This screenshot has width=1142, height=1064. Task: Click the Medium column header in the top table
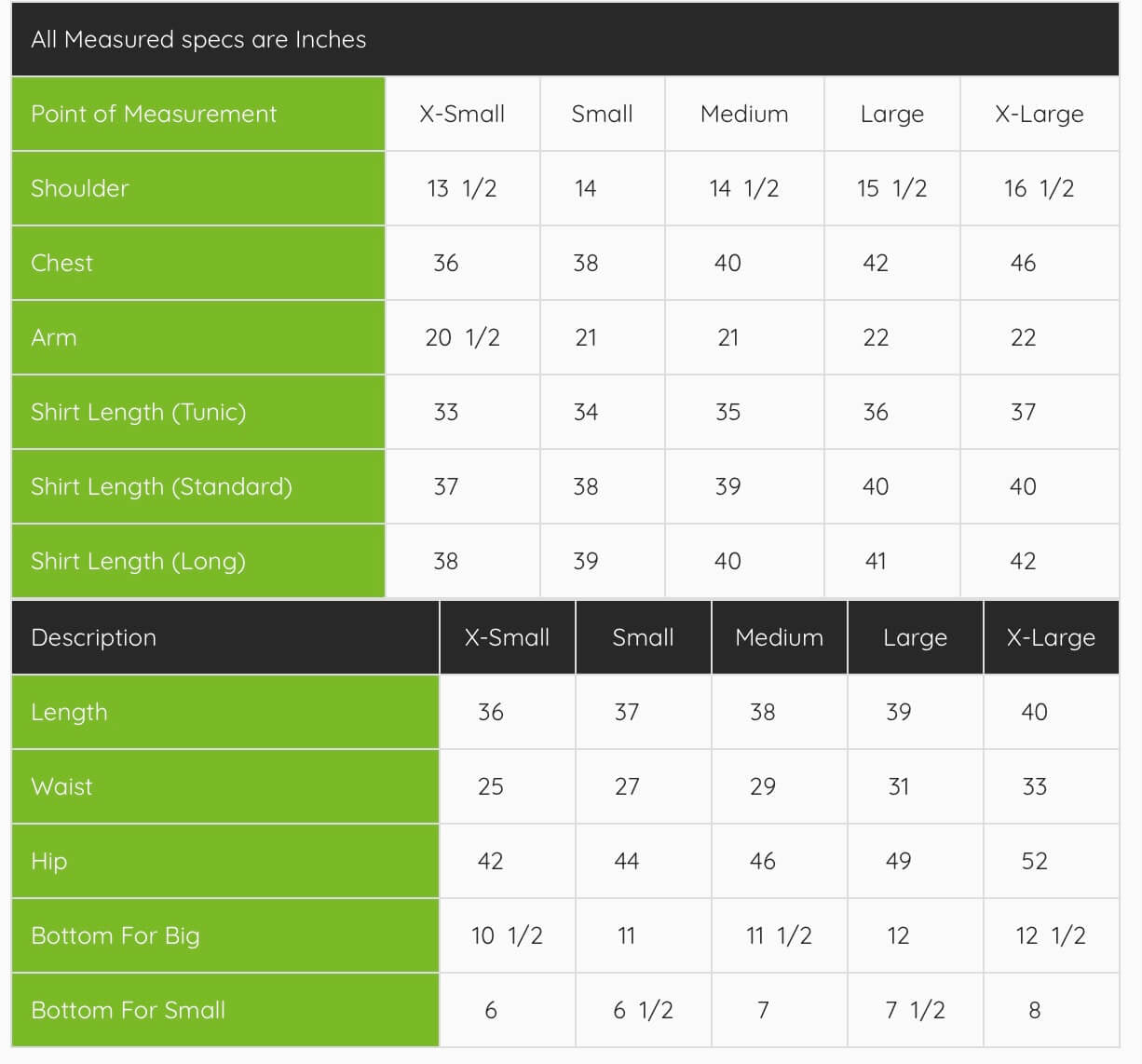click(744, 114)
